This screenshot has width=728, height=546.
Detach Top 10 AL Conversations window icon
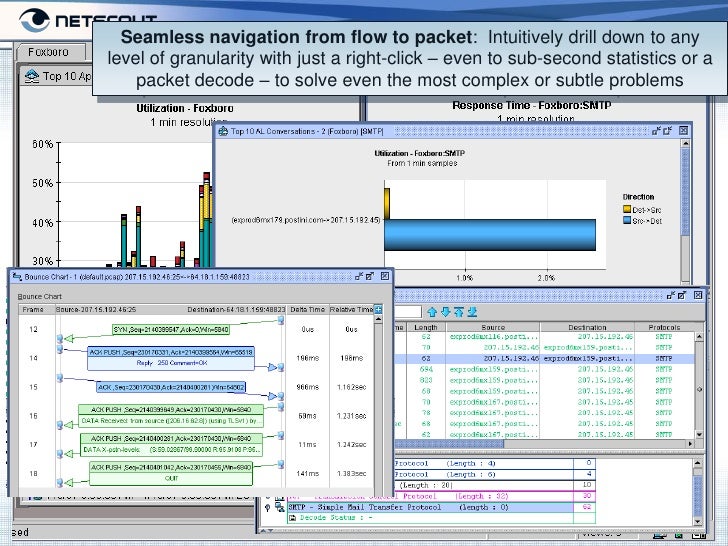pyautogui.click(x=656, y=131)
